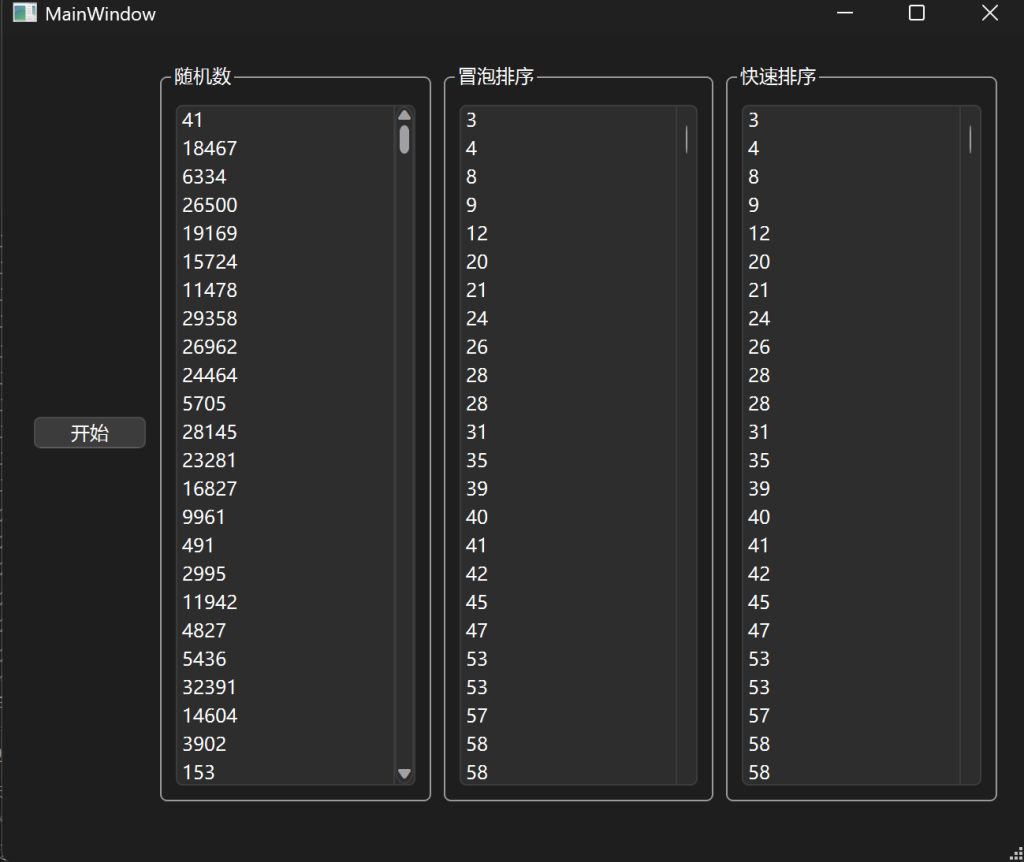Select 20 in the 快速排序 list
The height and width of the screenshot is (862, 1024).
point(760,262)
